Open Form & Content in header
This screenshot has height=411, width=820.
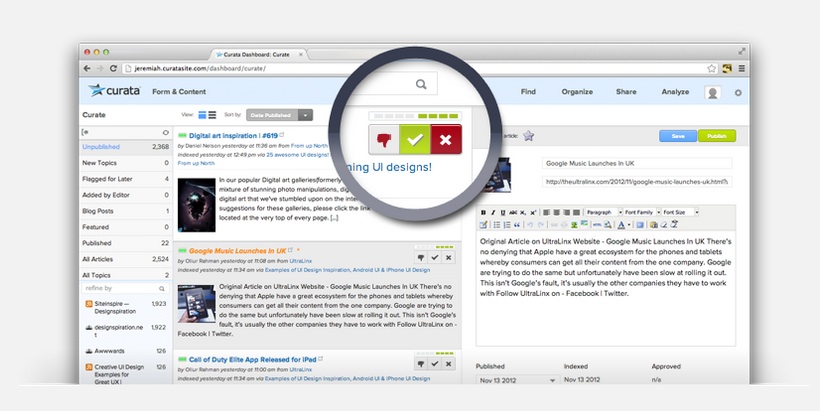(x=179, y=92)
